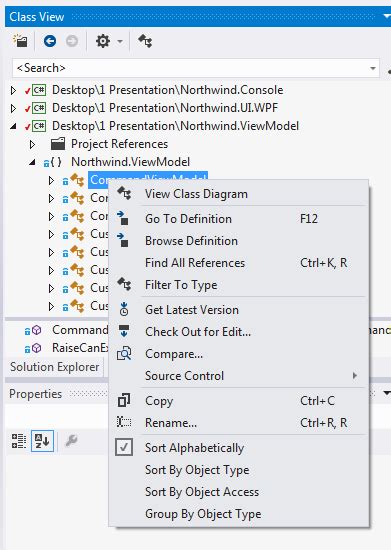Select the Project References folder item
The image size is (391, 550).
click(x=119, y=144)
